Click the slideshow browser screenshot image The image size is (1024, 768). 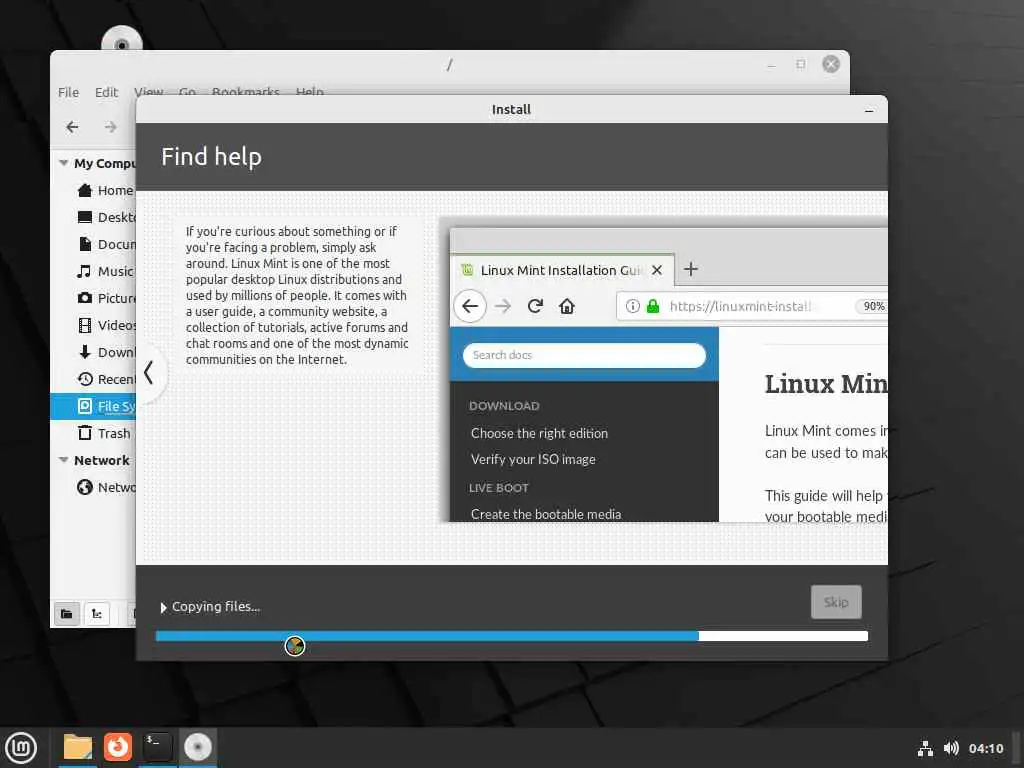coord(668,374)
